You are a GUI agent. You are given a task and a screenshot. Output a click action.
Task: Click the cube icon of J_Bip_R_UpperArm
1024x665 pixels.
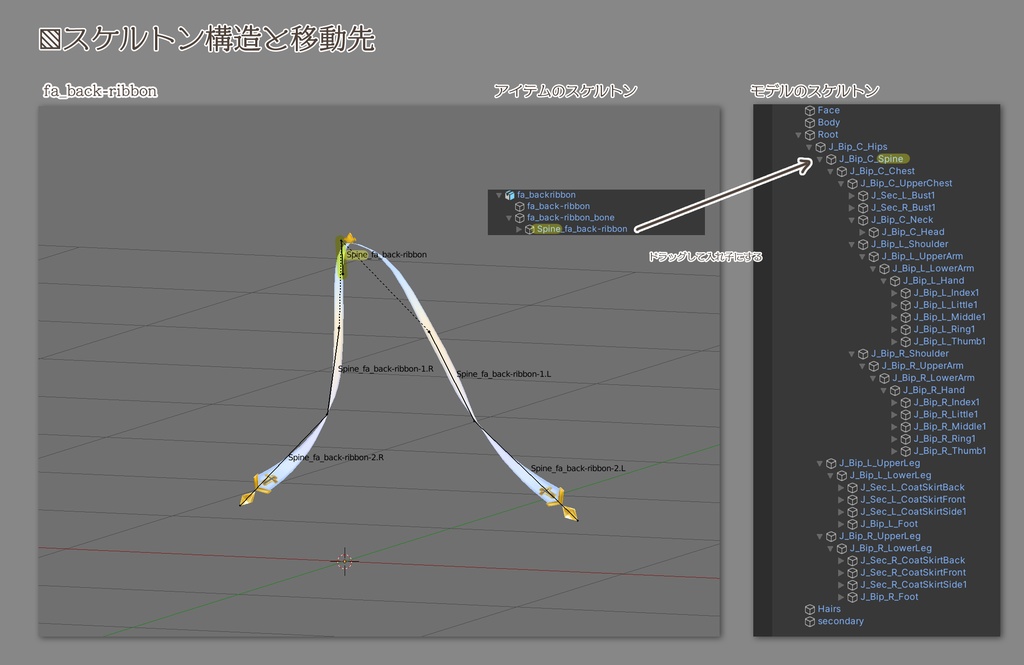pos(874,366)
